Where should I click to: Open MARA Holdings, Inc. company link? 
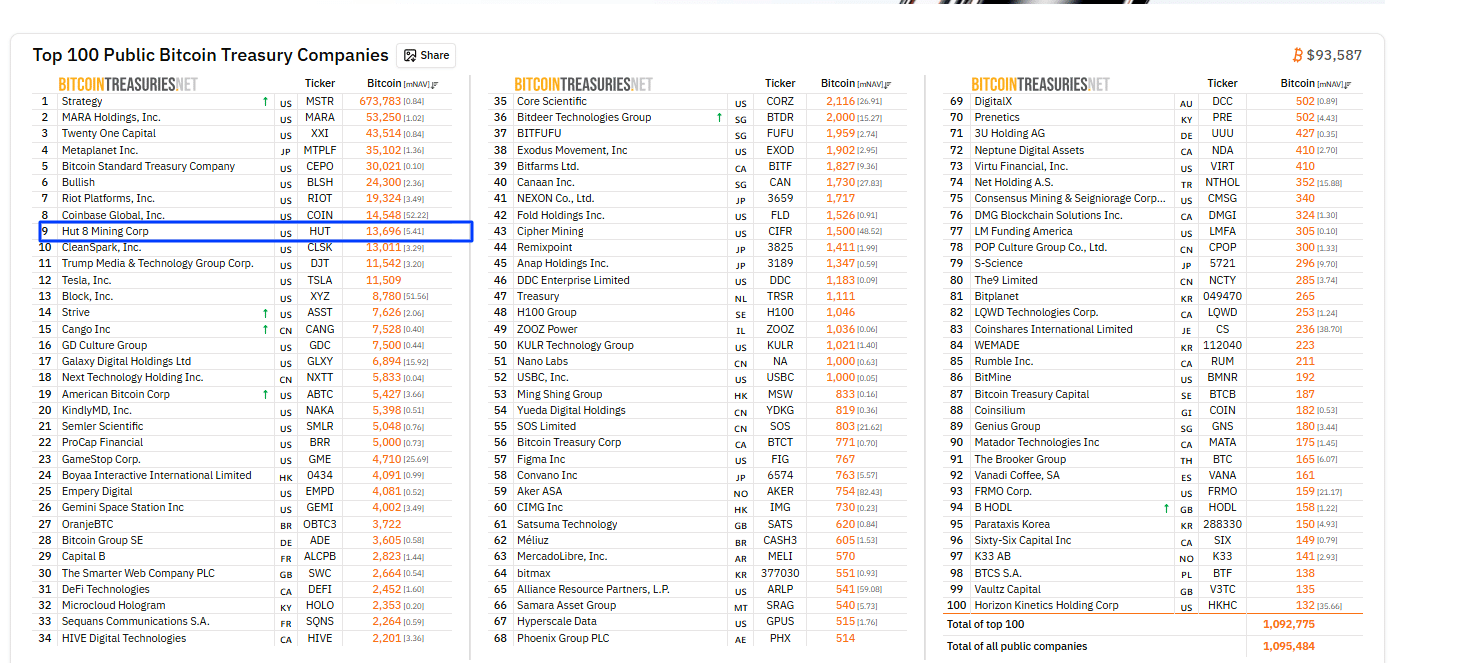pyautogui.click(x=111, y=118)
